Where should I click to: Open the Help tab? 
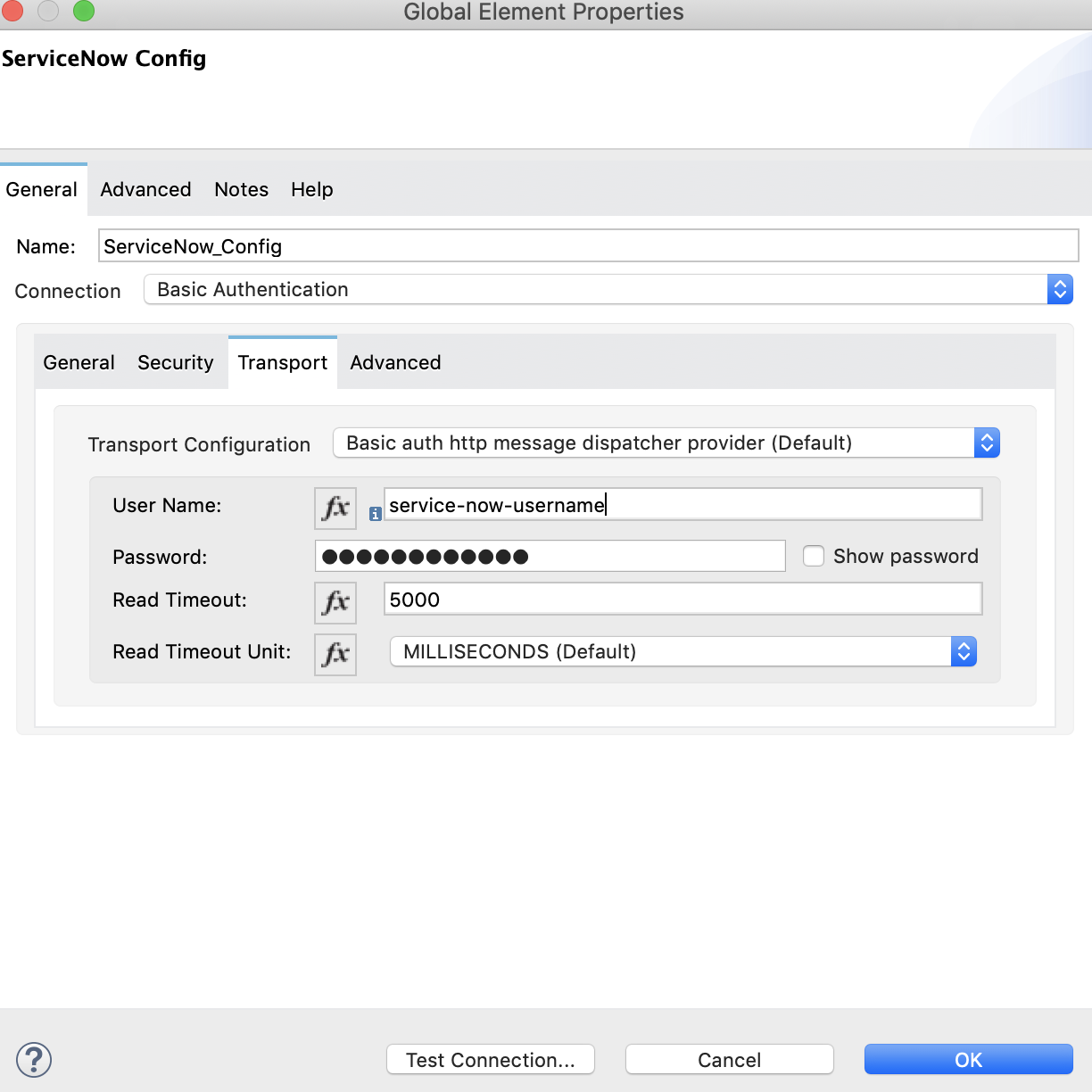[x=311, y=189]
